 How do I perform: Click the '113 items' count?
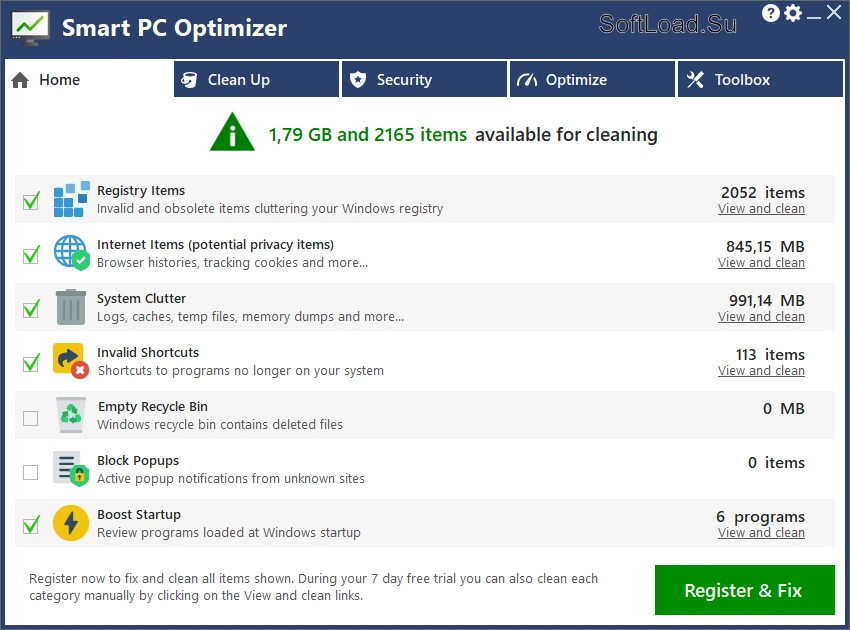[770, 355]
